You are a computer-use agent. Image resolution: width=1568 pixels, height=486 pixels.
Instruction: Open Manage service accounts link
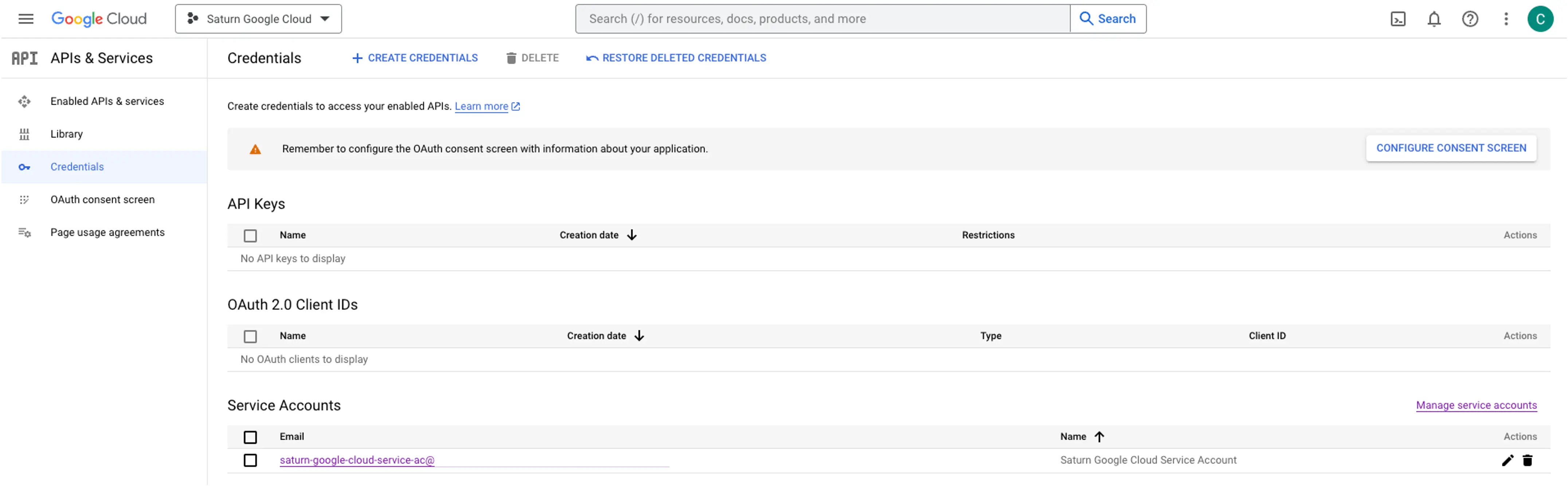[1476, 406]
